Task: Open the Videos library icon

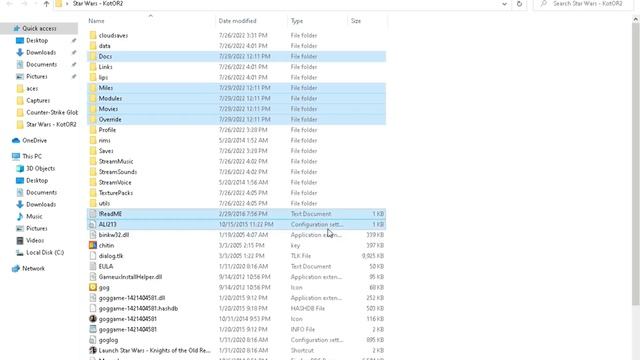Action: 20,240
